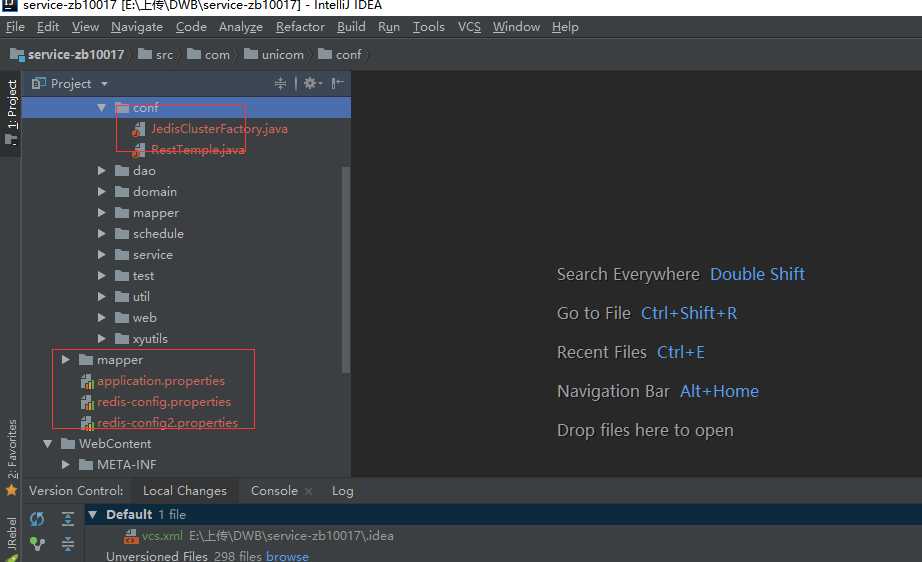Expand the test folder
This screenshot has height=562, width=922.
[101, 276]
